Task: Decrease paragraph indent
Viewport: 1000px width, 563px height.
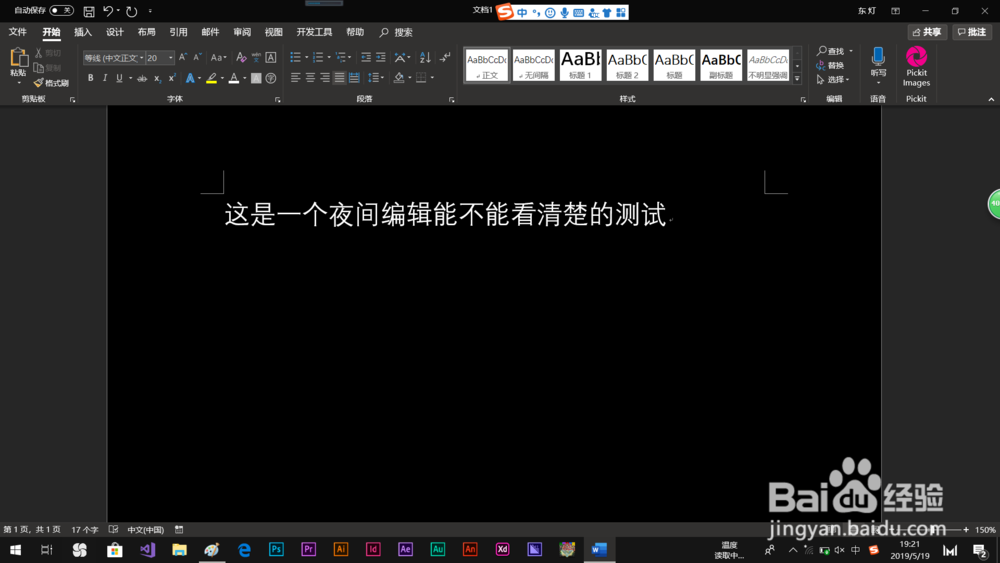Action: pos(365,57)
